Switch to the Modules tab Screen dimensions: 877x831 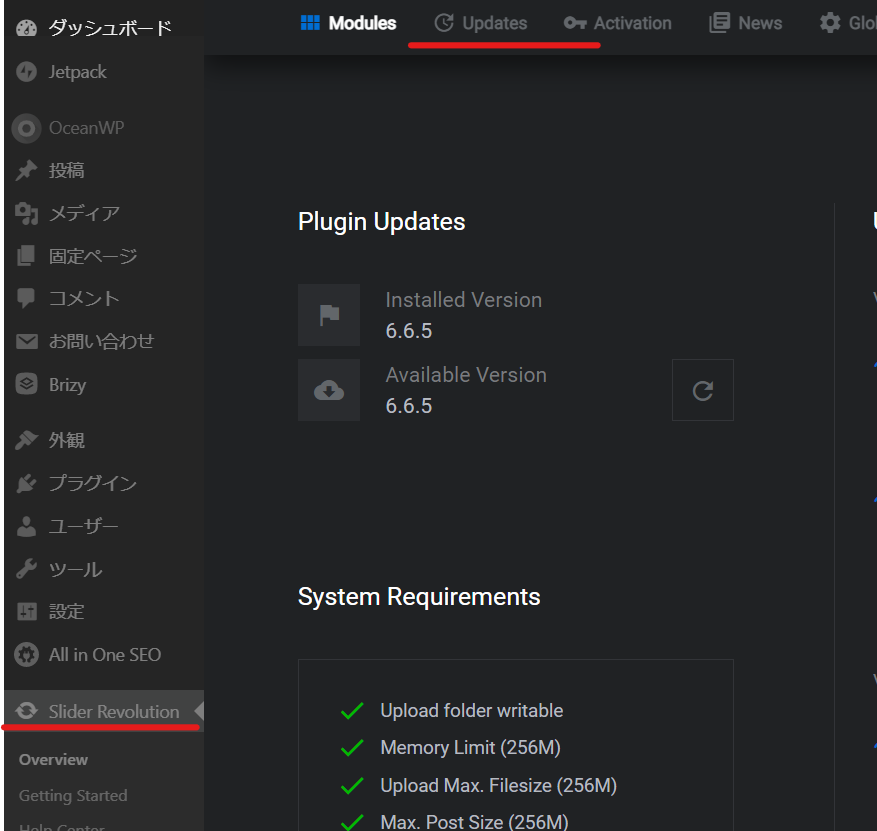[349, 23]
